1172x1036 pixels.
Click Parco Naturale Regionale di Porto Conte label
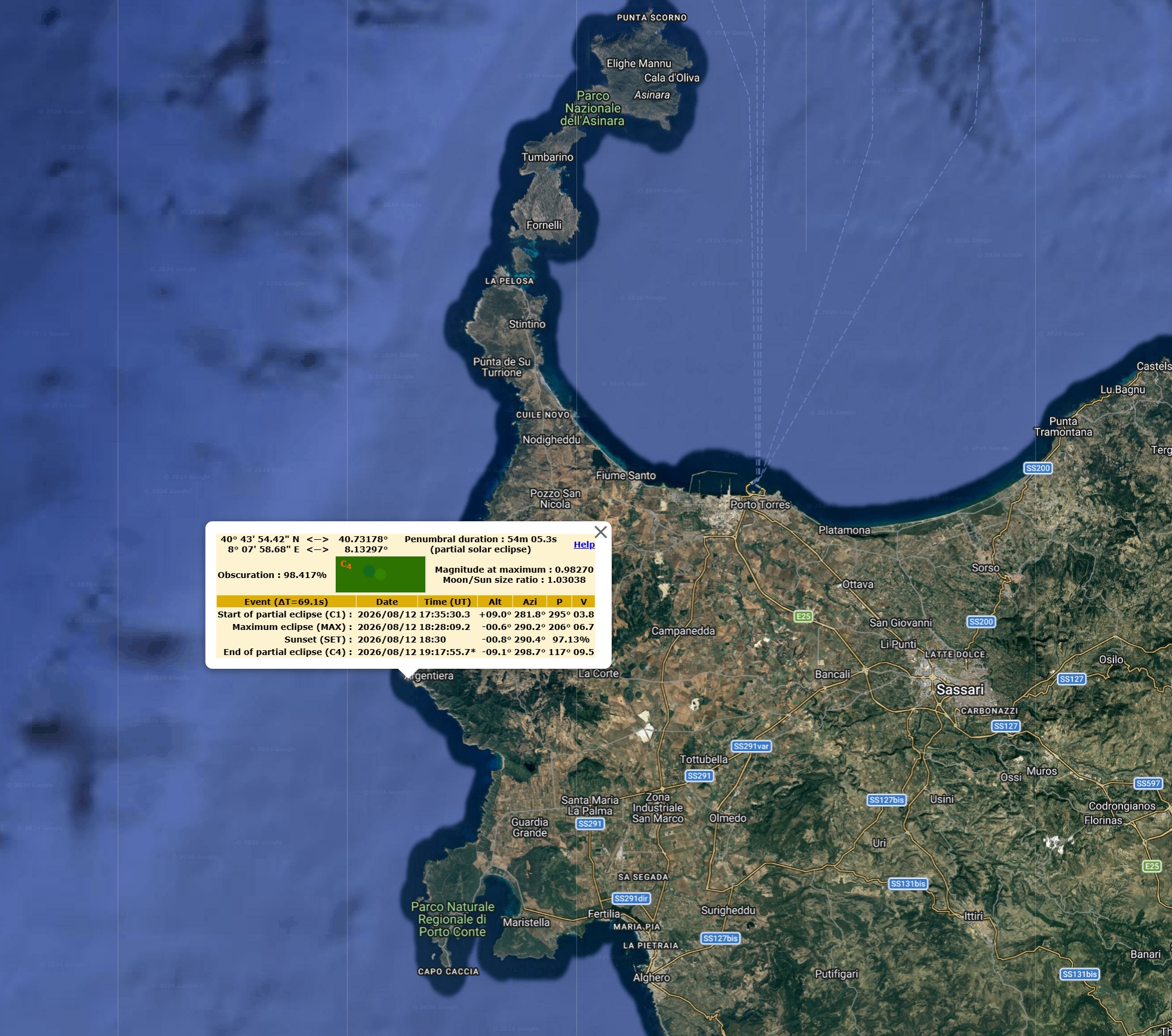[452, 920]
